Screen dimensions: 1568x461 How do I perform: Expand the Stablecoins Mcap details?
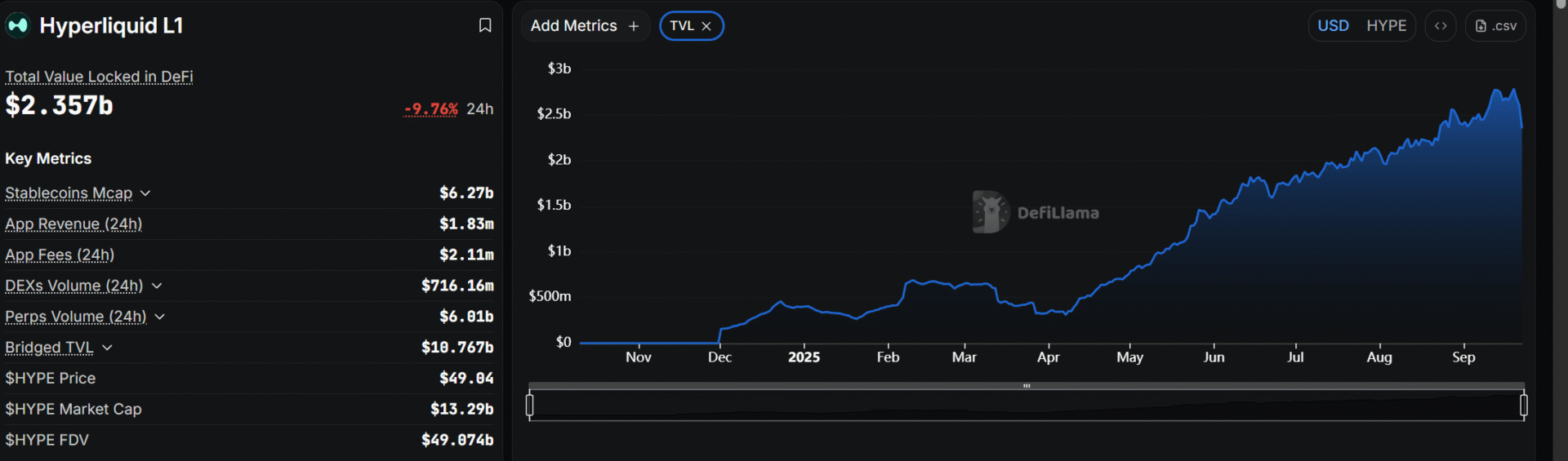click(145, 193)
